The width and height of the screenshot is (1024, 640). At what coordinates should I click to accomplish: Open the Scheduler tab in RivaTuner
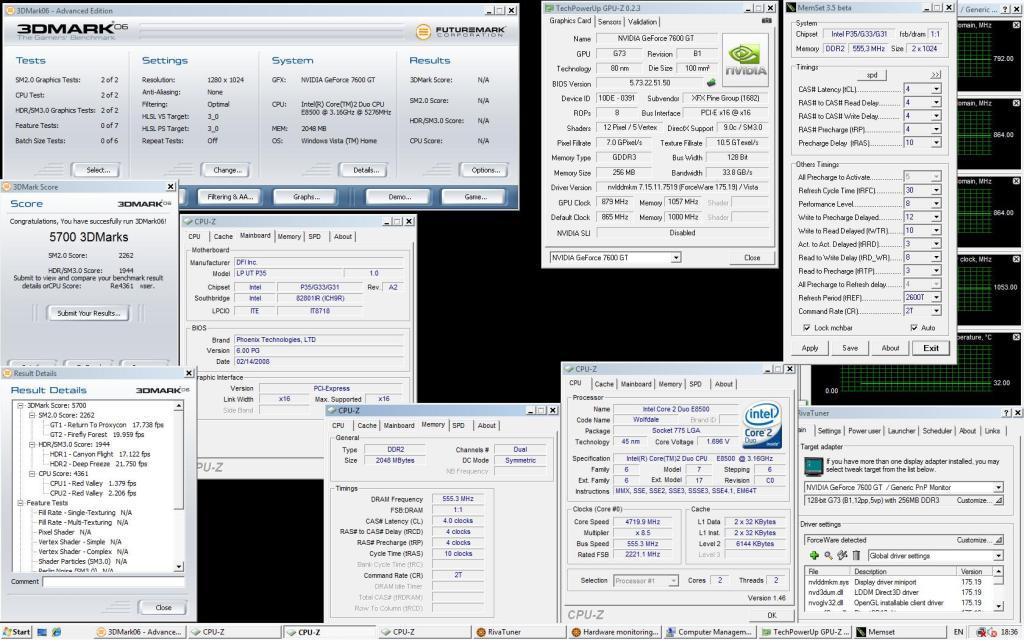(x=937, y=431)
